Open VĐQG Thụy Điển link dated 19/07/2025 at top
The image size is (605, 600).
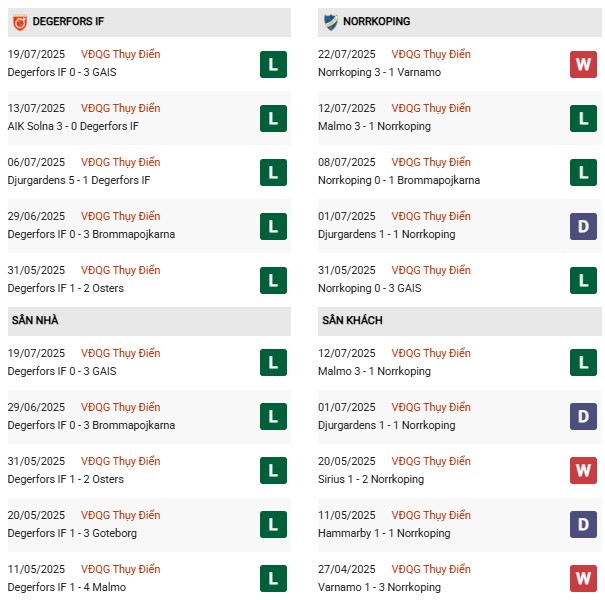(122, 54)
